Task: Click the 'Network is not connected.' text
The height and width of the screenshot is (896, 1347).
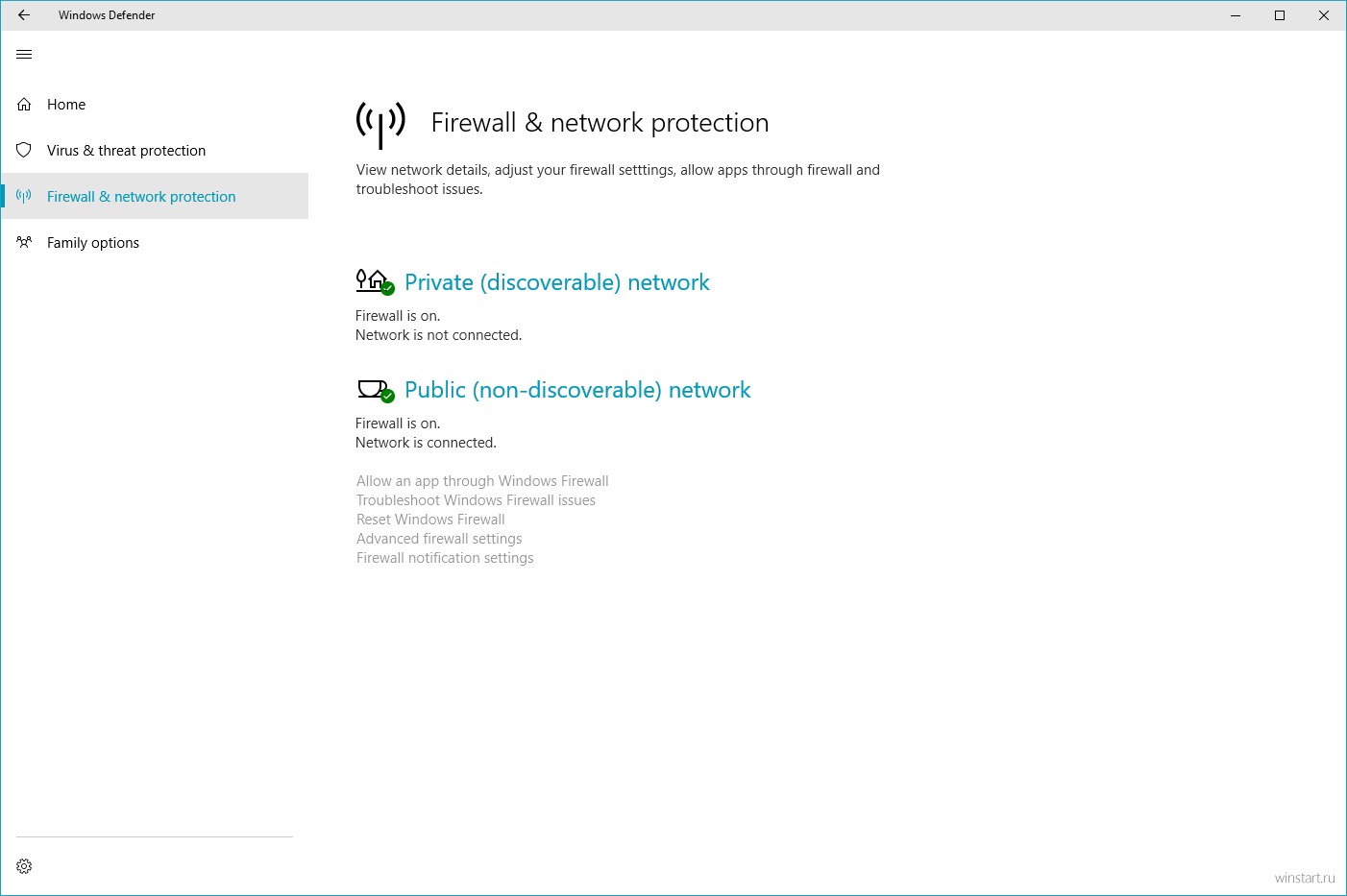Action: [x=438, y=335]
